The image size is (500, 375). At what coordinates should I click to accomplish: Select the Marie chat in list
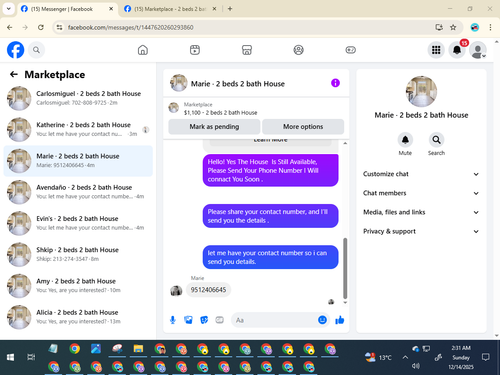point(78,161)
